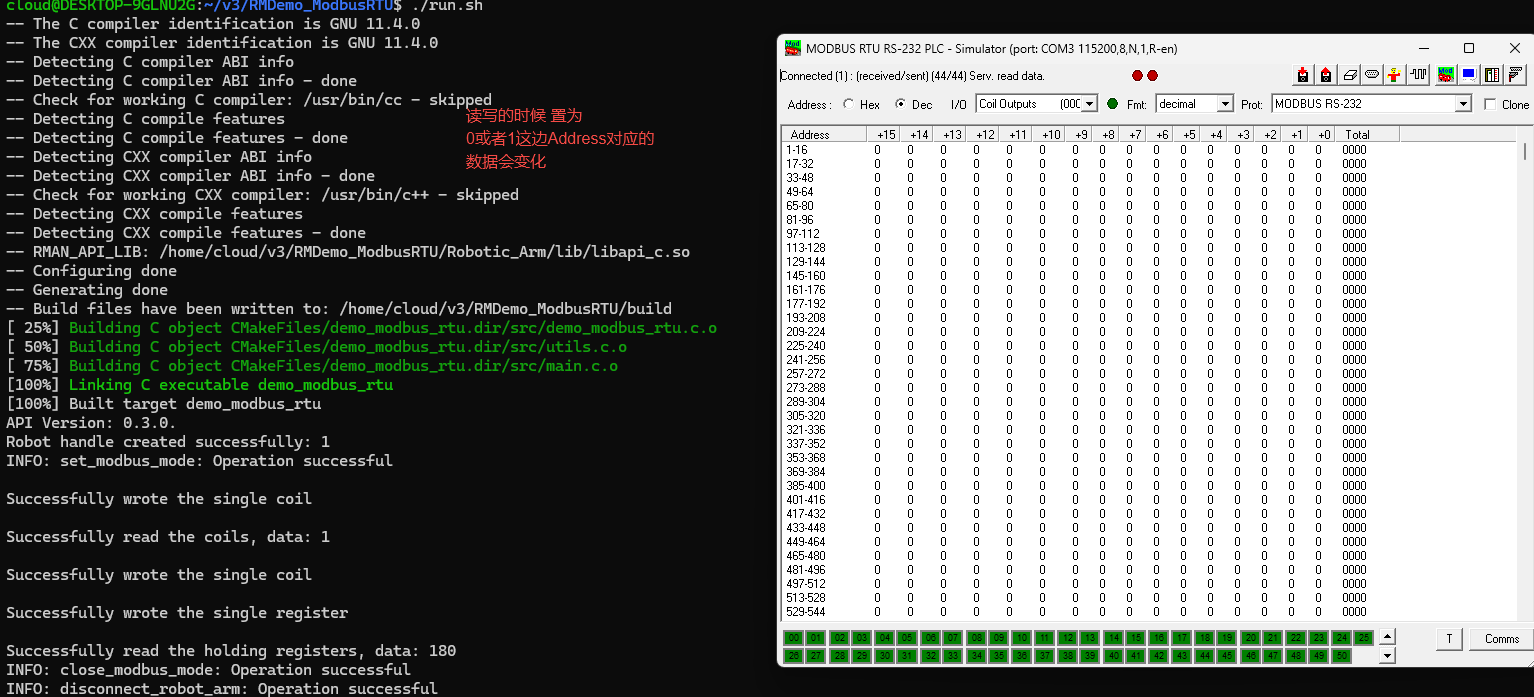The image size is (1534, 697).
Task: Click the Address column header
Action: pyautogui.click(x=810, y=134)
